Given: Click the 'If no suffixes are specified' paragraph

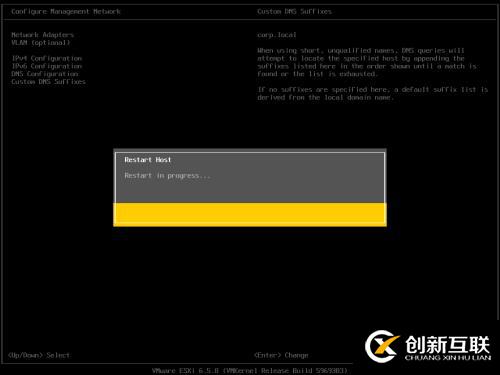Looking at the screenshot, I should coord(372,94).
